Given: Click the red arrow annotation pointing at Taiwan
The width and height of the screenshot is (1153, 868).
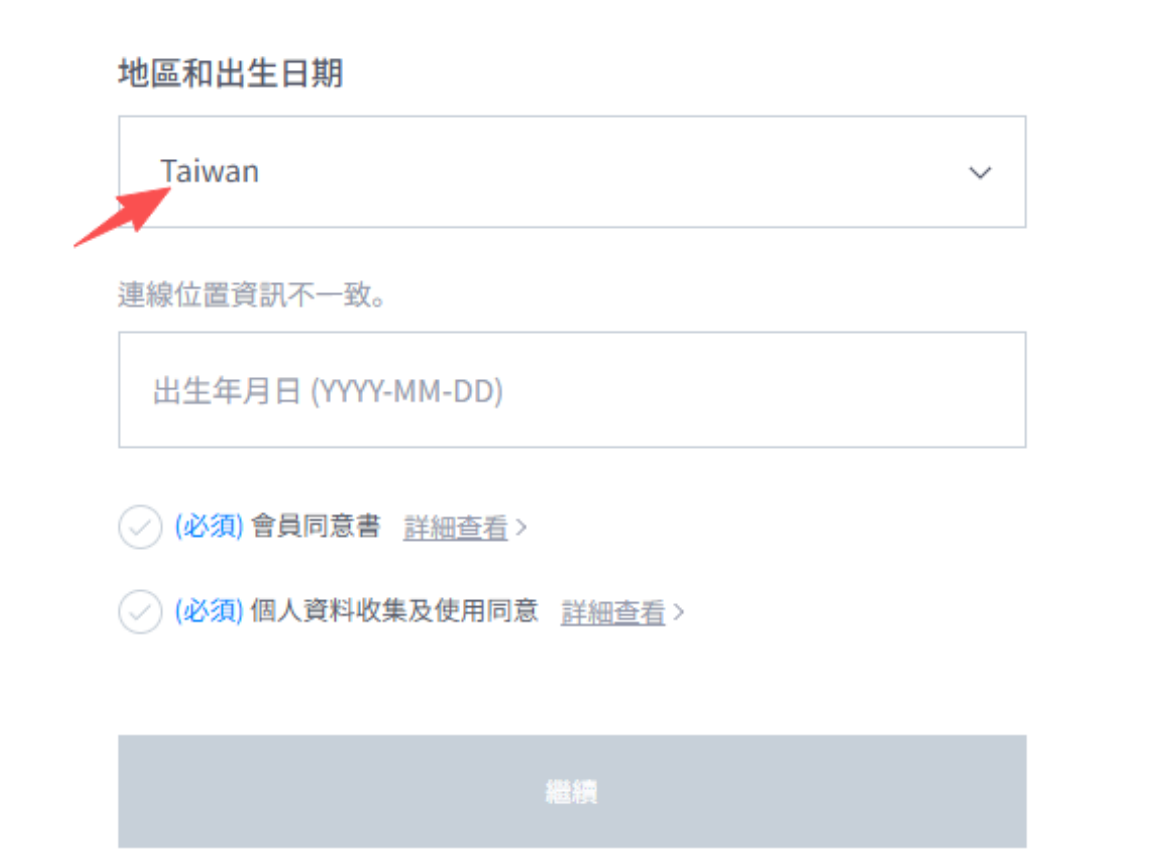Looking at the screenshot, I should coord(122,217).
